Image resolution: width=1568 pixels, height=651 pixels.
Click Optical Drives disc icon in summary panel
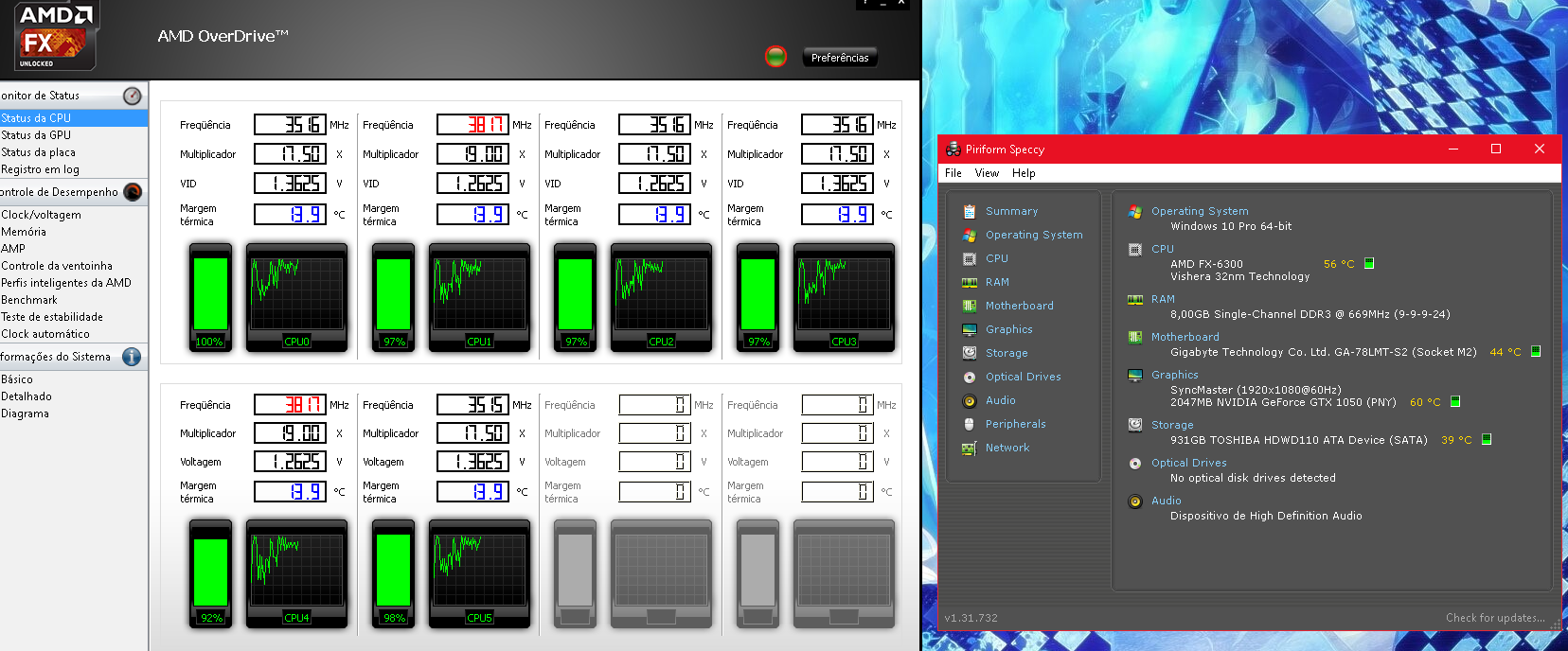(1135, 464)
